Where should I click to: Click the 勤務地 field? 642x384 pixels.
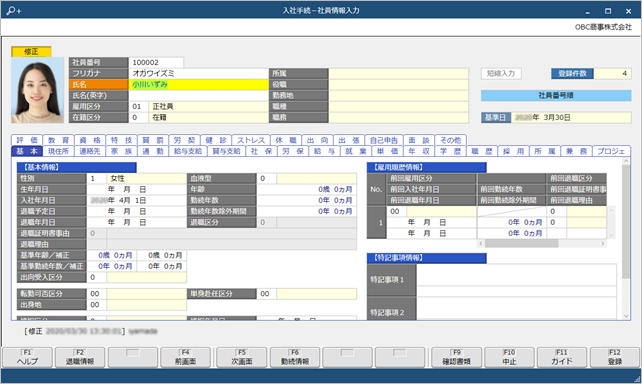(x=398, y=96)
